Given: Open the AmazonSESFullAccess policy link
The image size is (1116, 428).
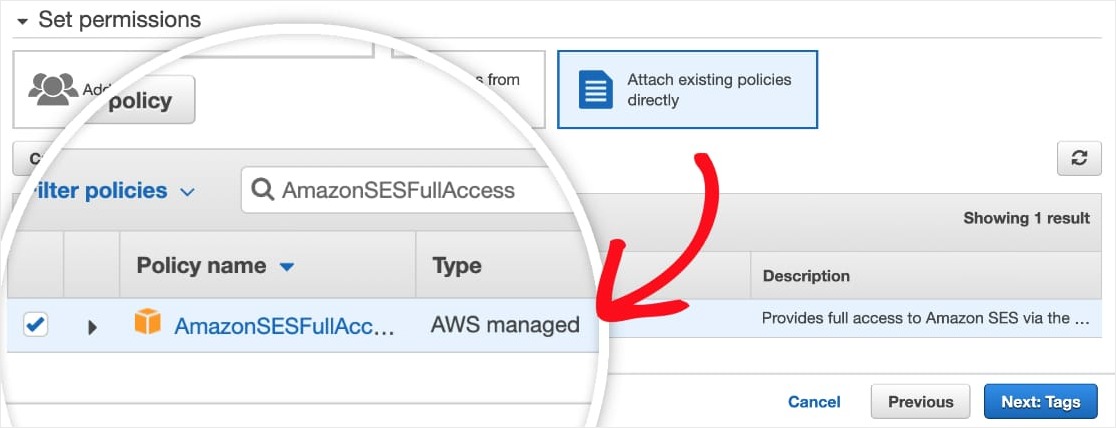Looking at the screenshot, I should click(284, 325).
